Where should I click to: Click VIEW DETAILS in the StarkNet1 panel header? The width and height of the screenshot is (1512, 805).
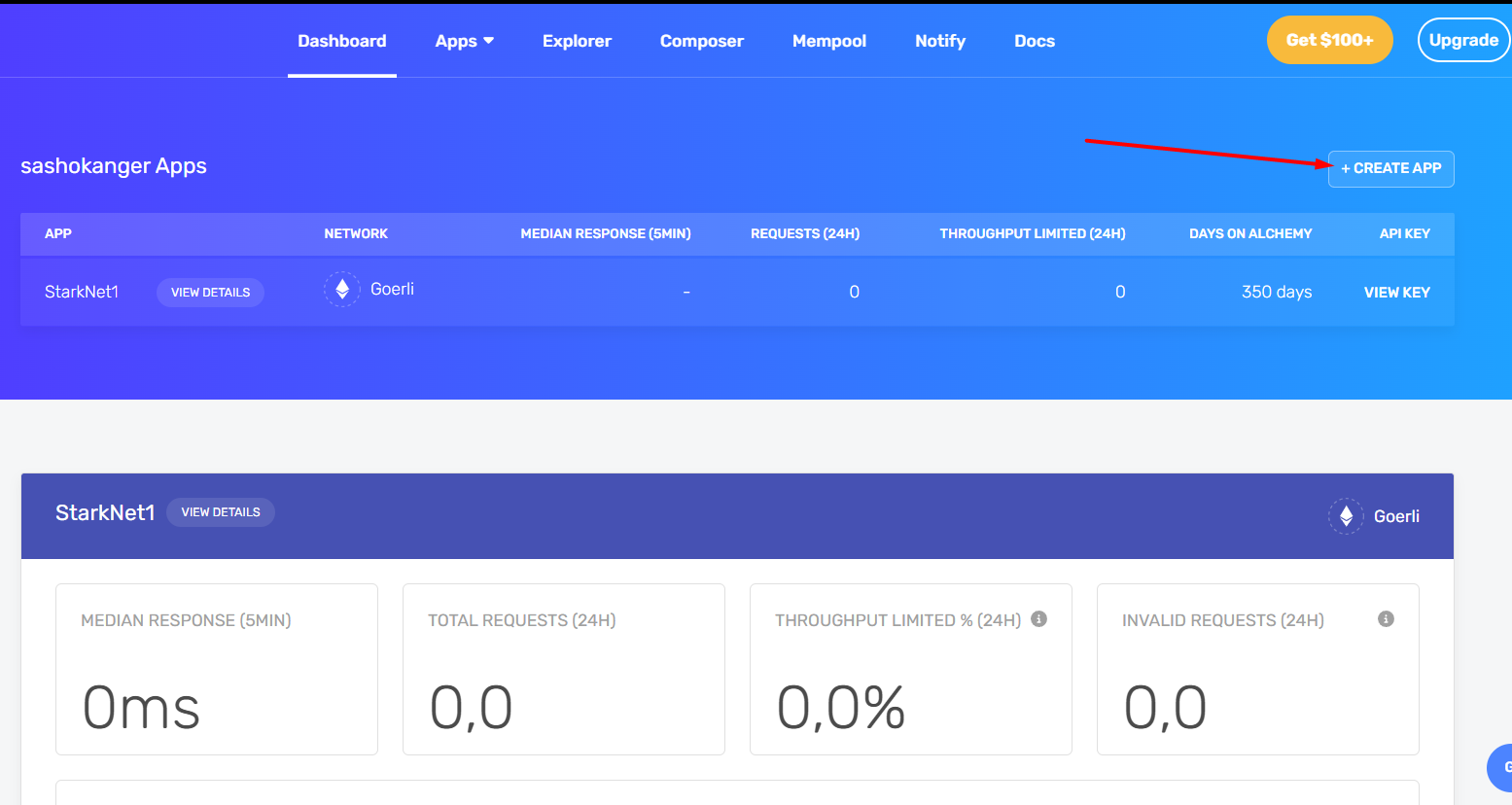[x=221, y=512]
